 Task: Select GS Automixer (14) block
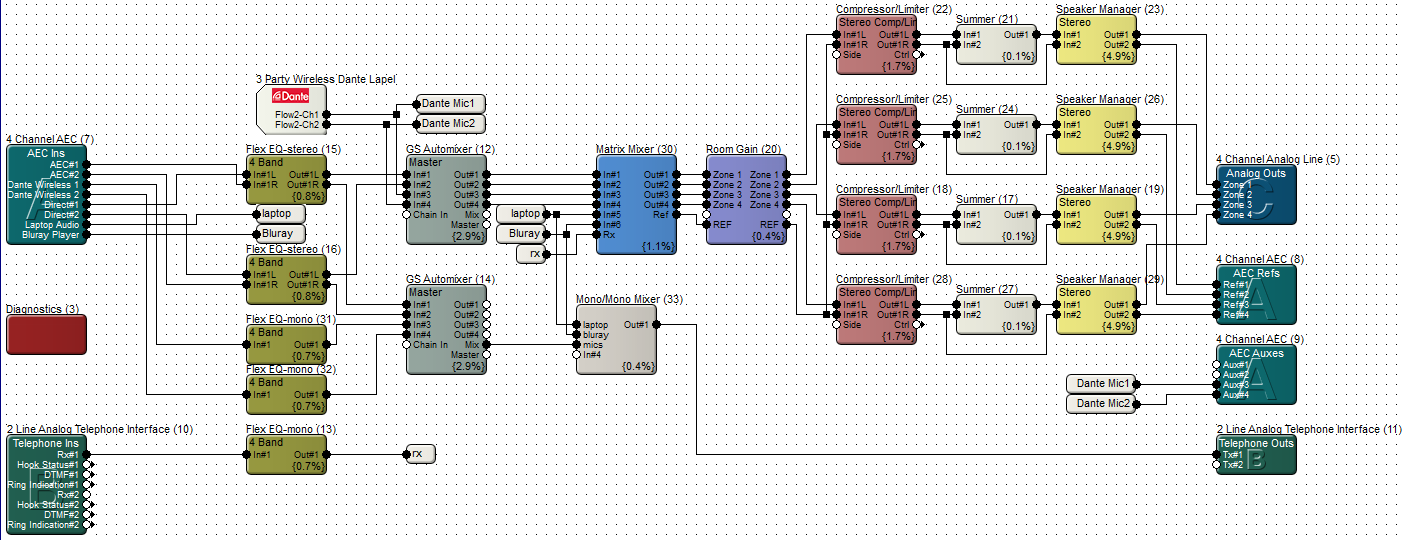(446, 329)
